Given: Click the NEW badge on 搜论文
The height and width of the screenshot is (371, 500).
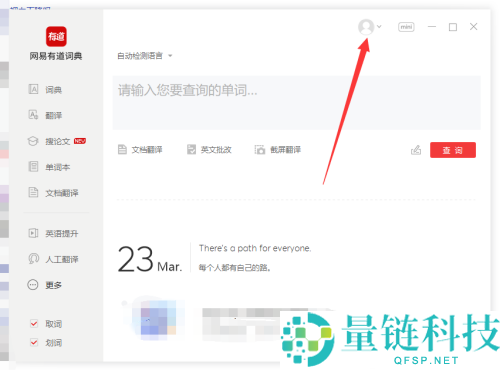Looking at the screenshot, I should [80, 141].
